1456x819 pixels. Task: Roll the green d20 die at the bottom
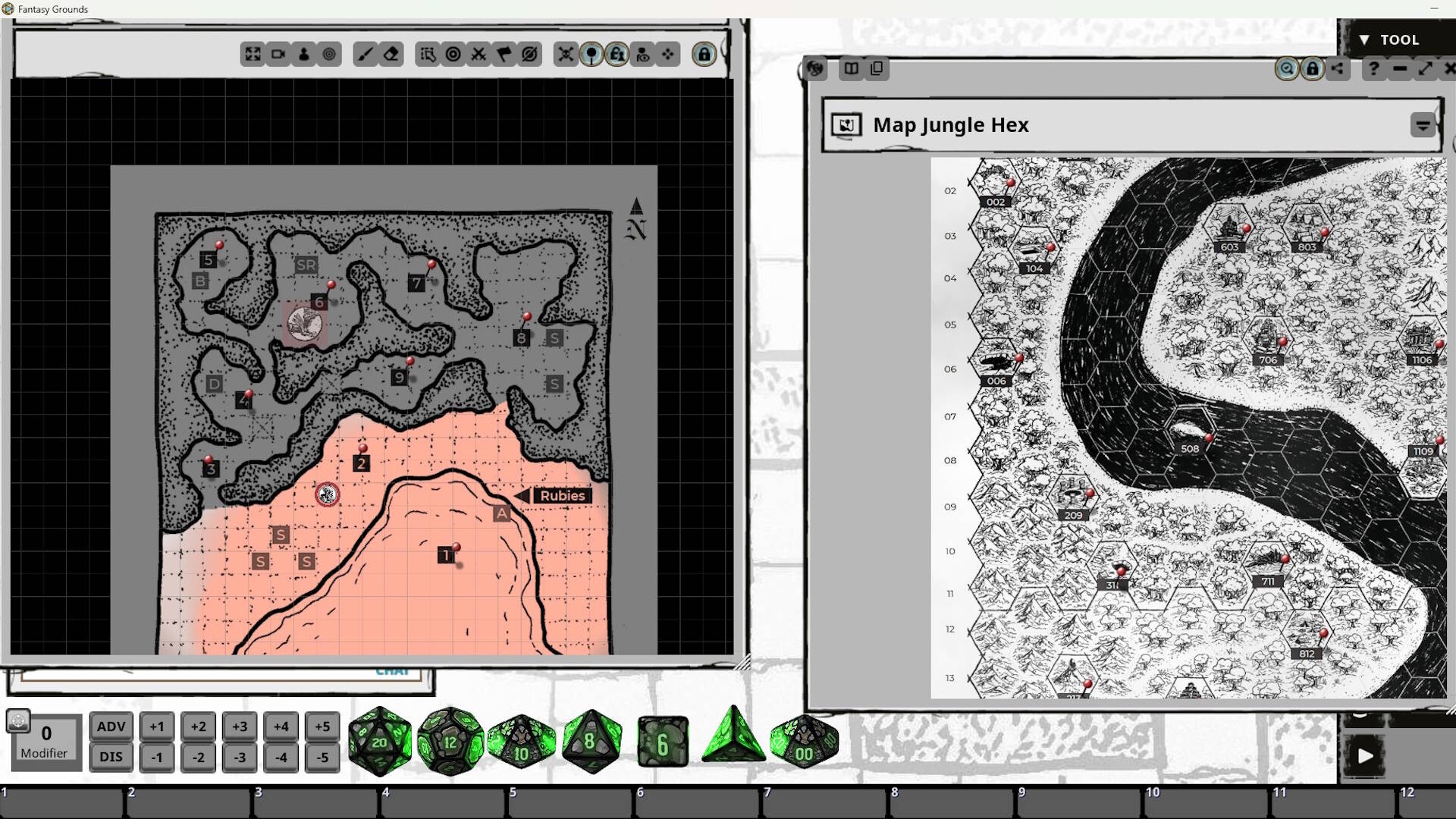[x=381, y=742]
